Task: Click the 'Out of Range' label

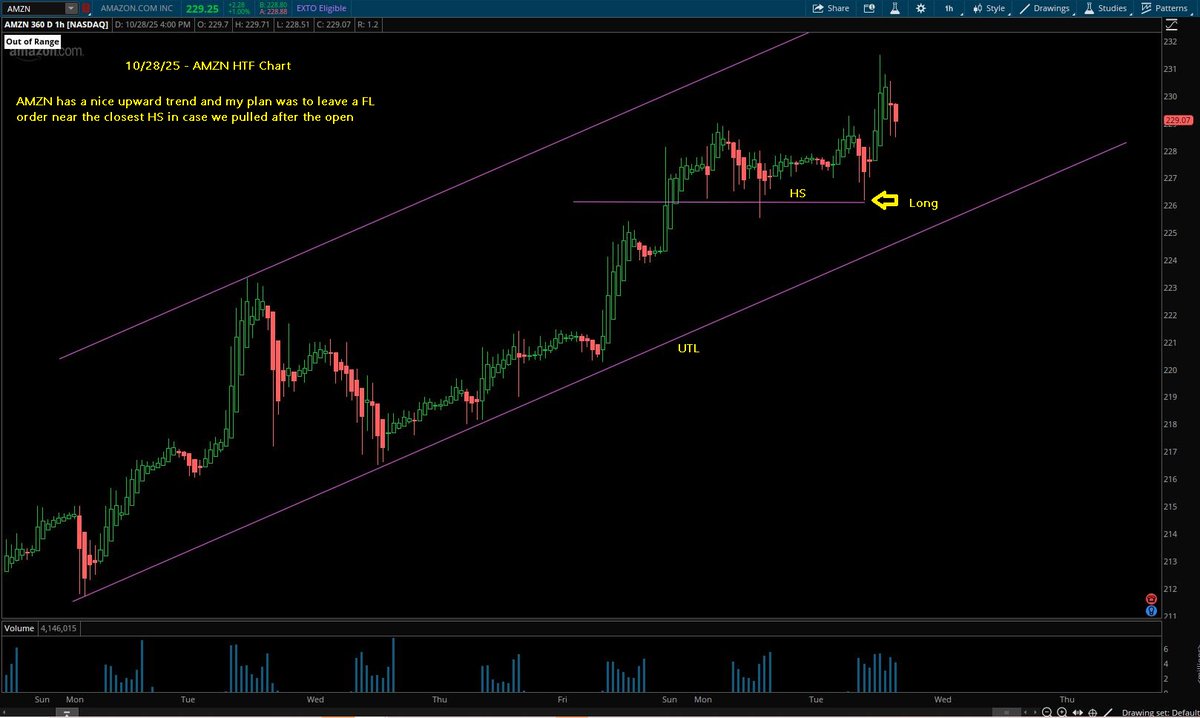Action: 32,41
